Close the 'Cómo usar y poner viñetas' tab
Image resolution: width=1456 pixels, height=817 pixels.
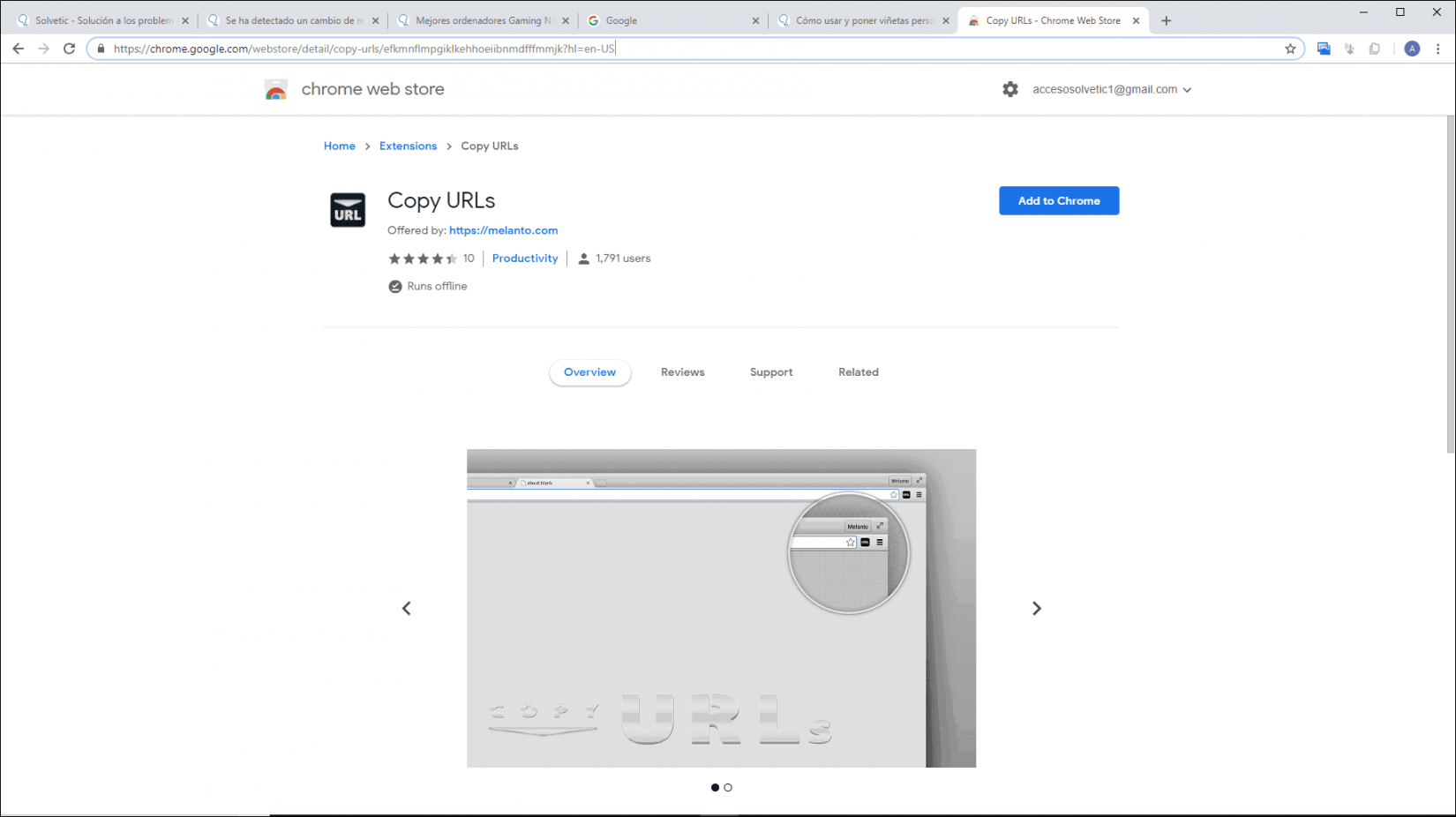(x=946, y=20)
